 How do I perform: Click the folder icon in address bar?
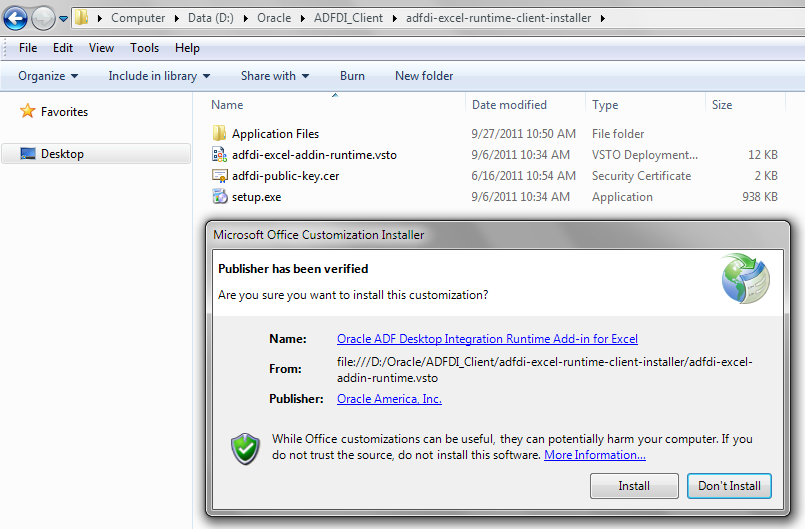[81, 18]
